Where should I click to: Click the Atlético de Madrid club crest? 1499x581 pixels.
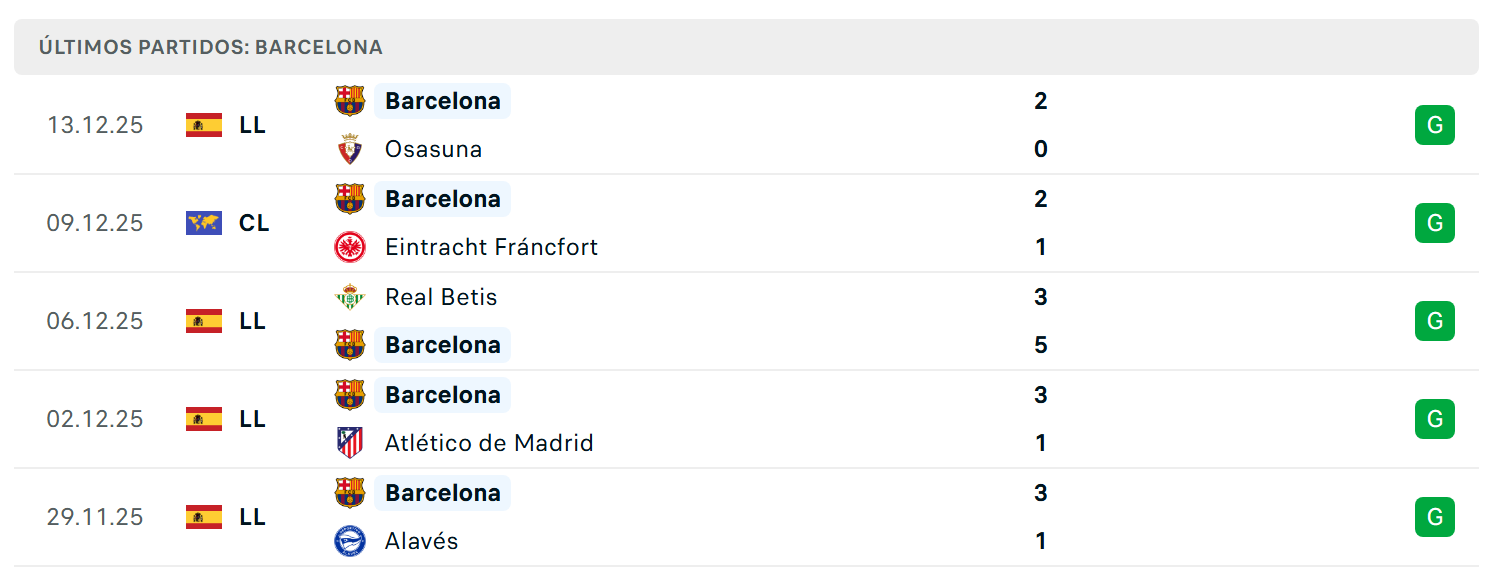click(x=350, y=443)
